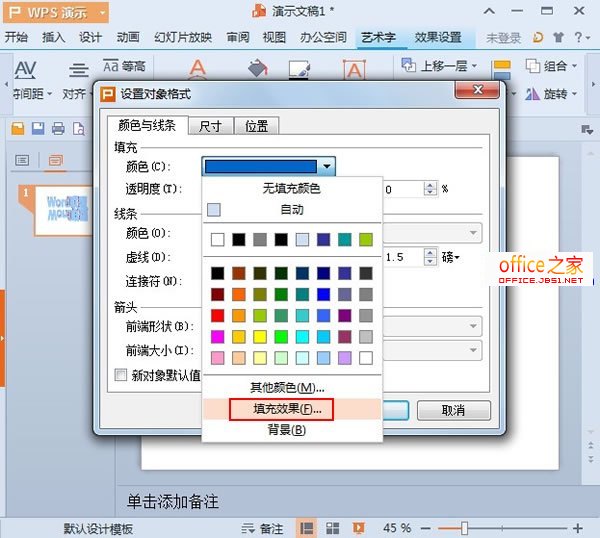600x538 pixels.
Task: Switch to the outline pane icon
Action: pyautogui.click(x=22, y=160)
